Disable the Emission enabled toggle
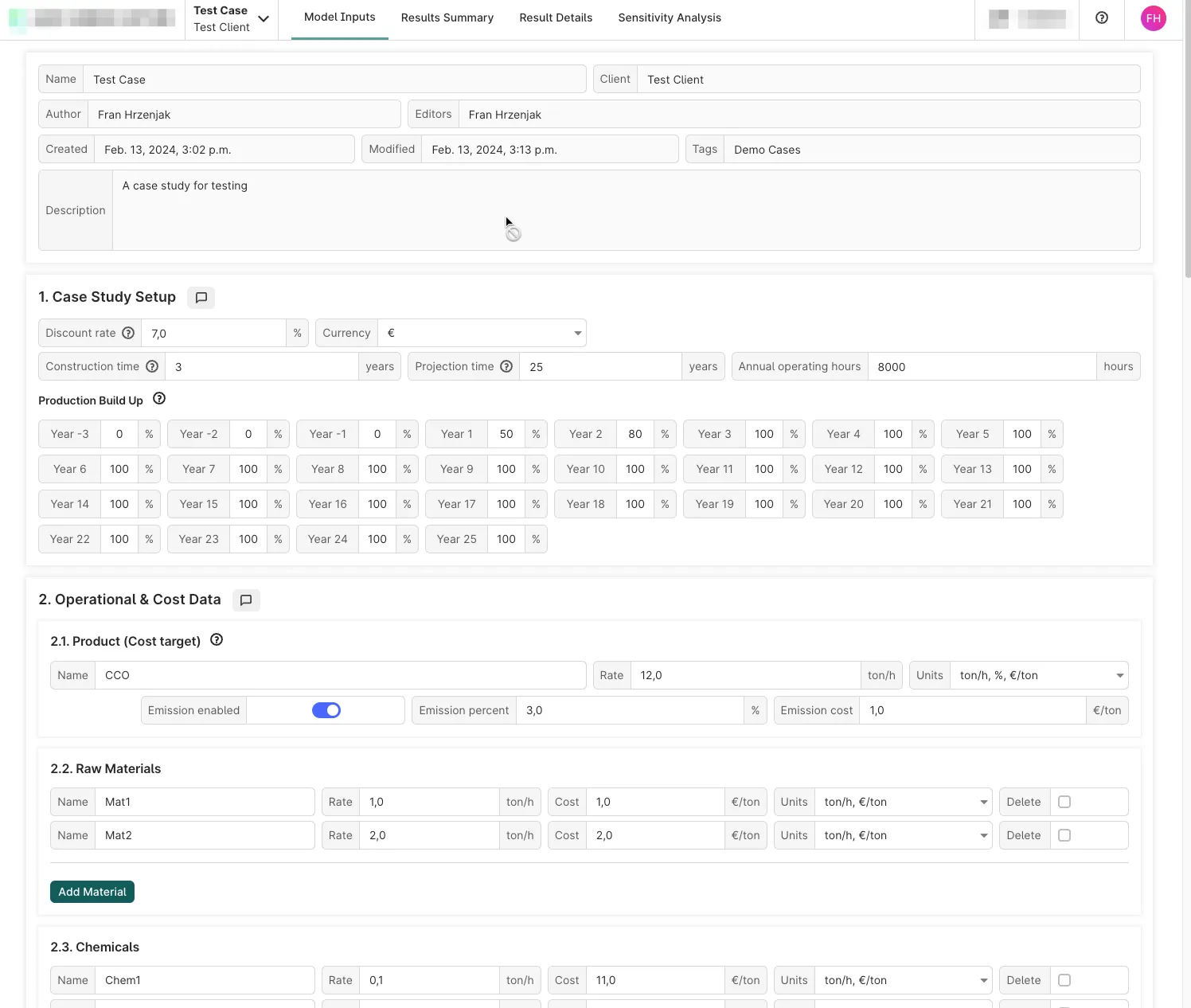Screen dimensions: 1191x1008 326,709
